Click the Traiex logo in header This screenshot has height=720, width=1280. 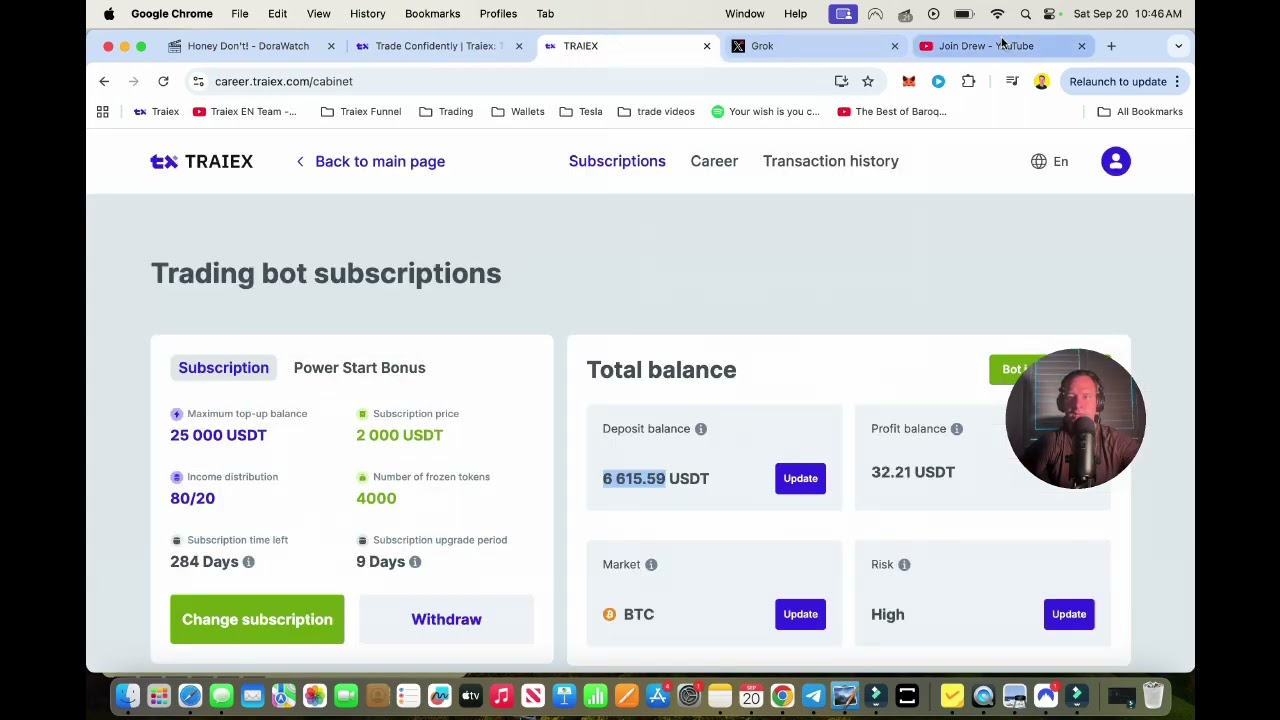201,161
